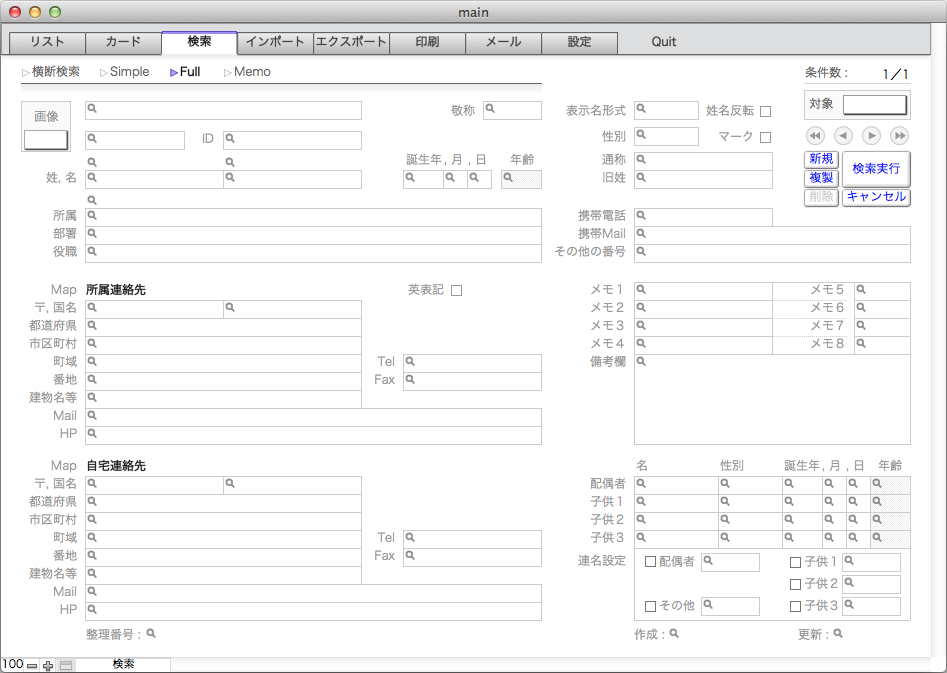Check the マーク checkbox
The height and width of the screenshot is (673, 947).
point(765,137)
